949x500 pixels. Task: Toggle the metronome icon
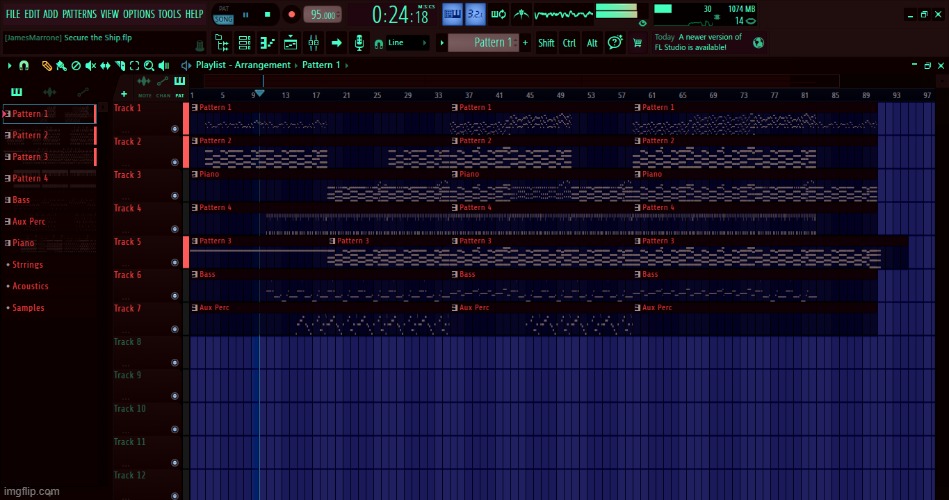521,14
